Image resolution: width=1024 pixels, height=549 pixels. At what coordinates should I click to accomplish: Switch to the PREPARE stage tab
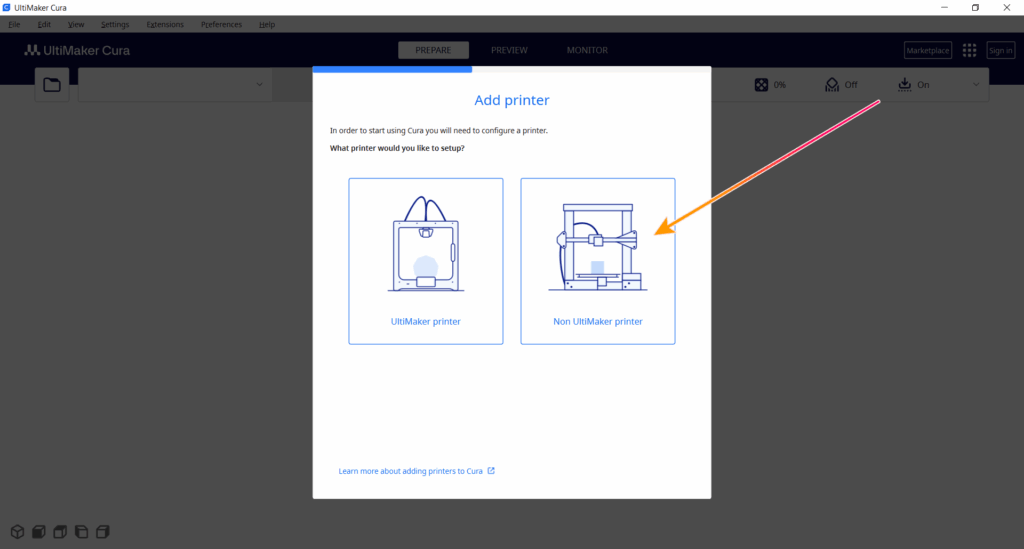click(x=433, y=50)
